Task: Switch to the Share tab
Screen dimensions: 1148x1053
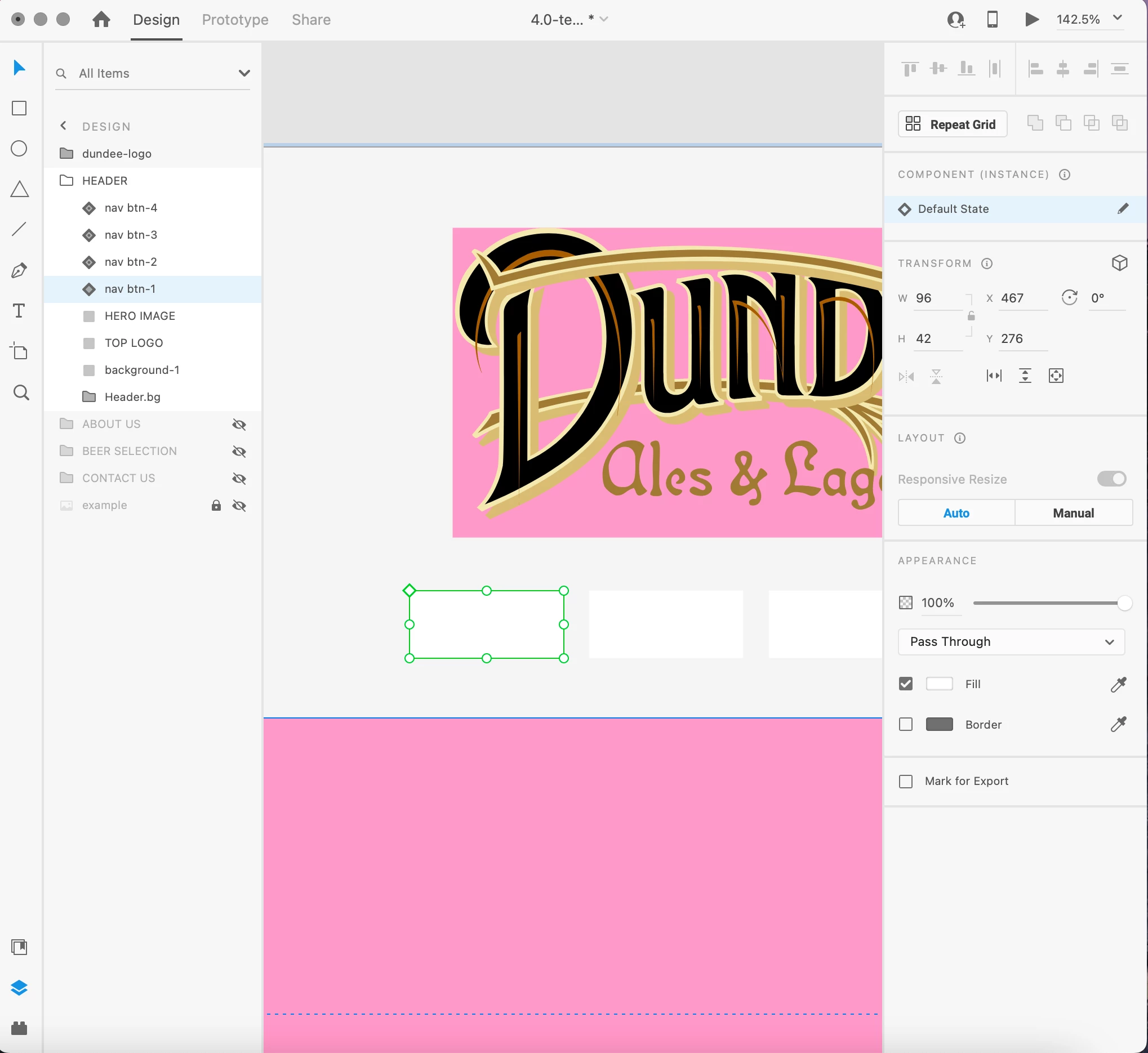Action: tap(310, 19)
